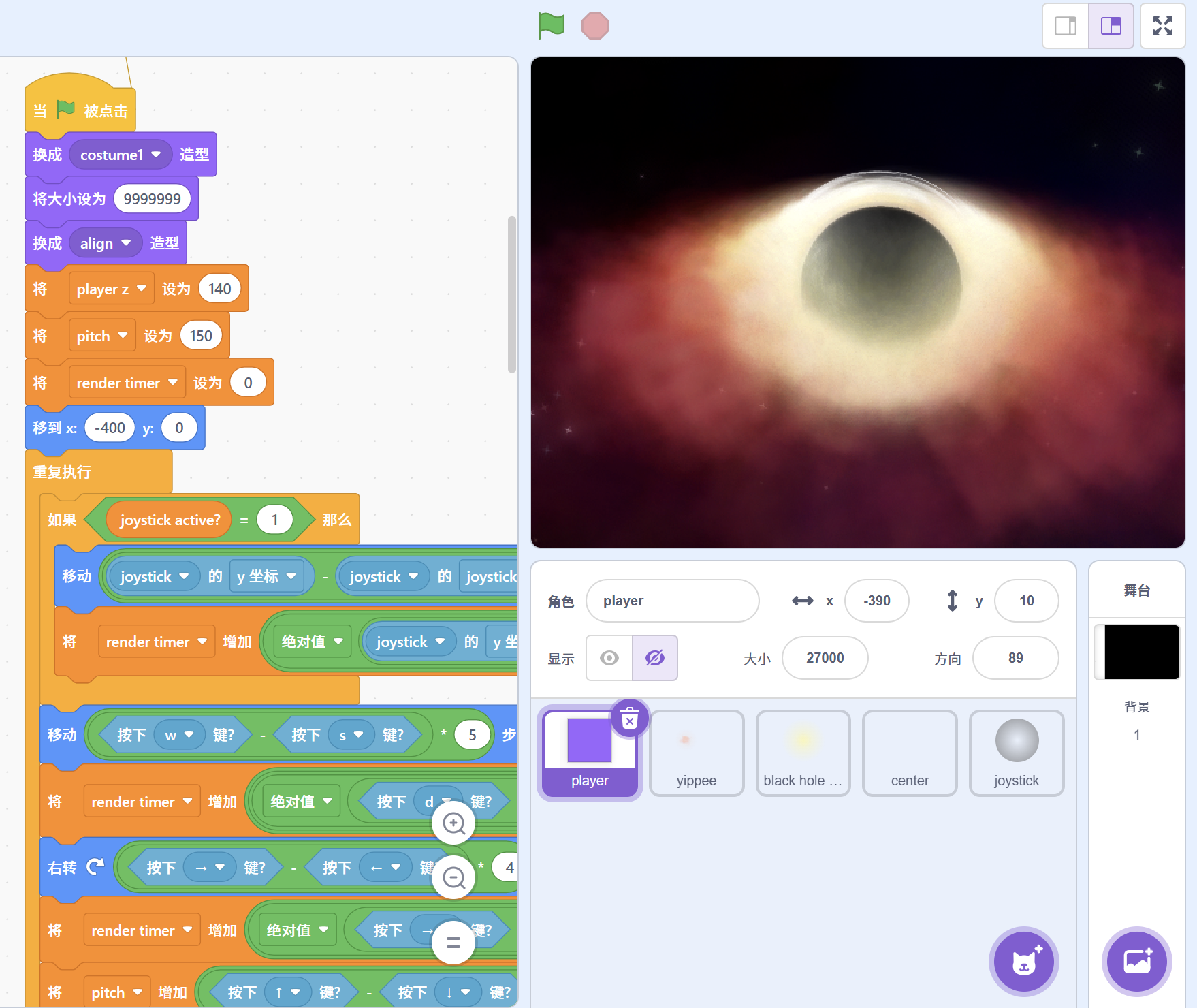Open the align costume dropdown
This screenshot has height=1008, width=1197.
(x=106, y=243)
